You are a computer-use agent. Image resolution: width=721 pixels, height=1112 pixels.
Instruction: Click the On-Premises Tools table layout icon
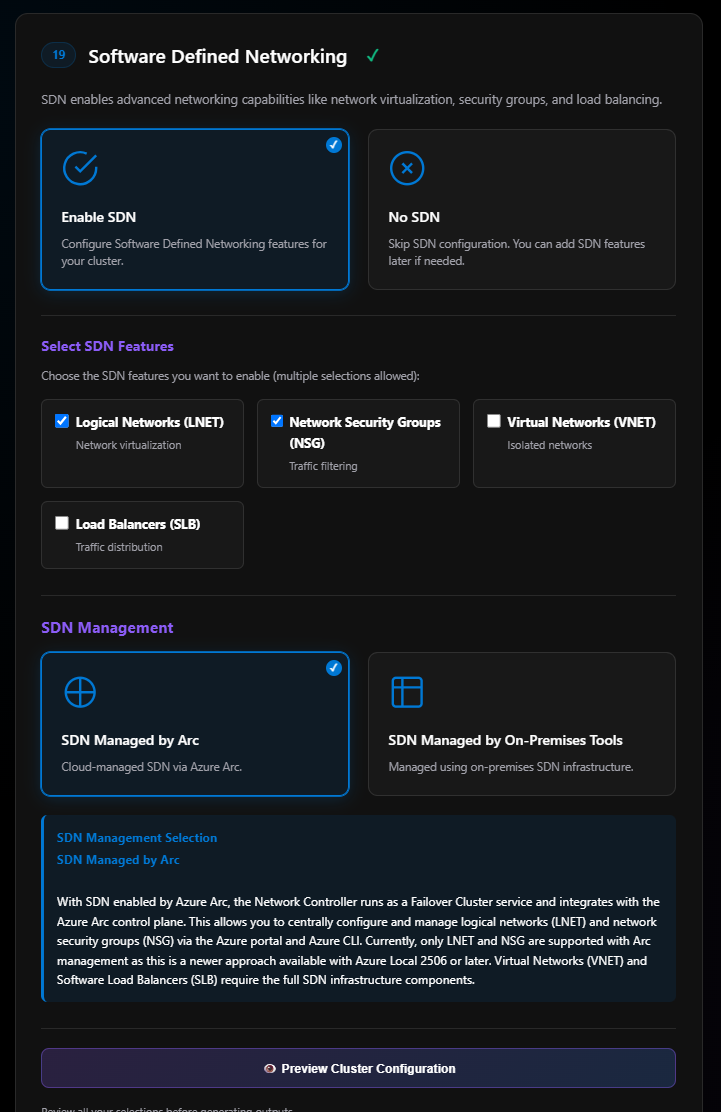click(x=407, y=692)
